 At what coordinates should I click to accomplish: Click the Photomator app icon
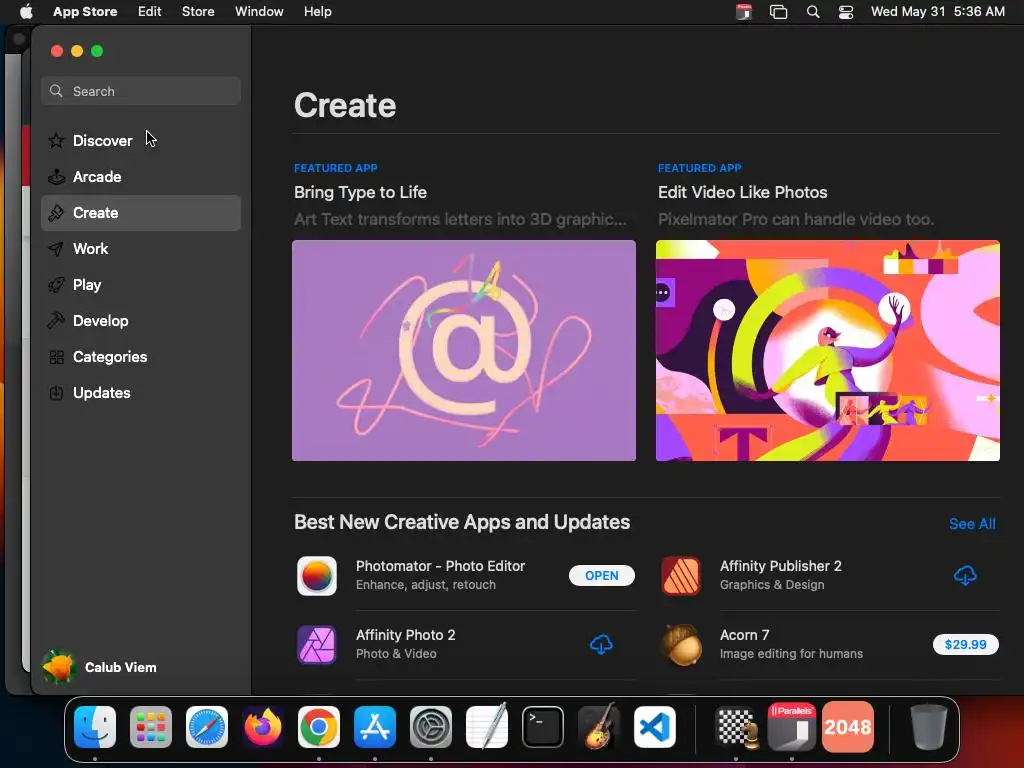point(317,575)
